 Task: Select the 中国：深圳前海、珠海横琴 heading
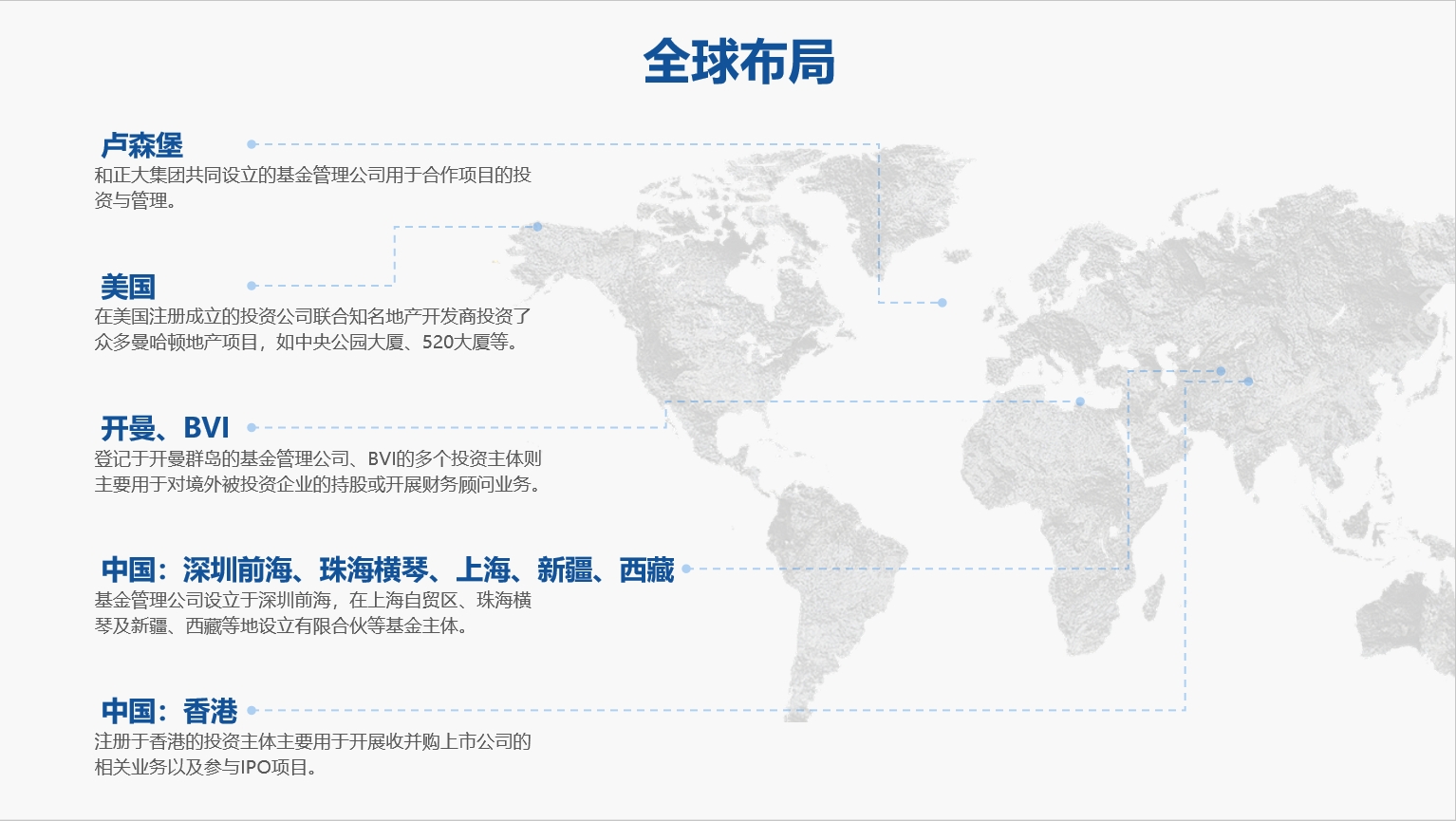[x=387, y=569]
